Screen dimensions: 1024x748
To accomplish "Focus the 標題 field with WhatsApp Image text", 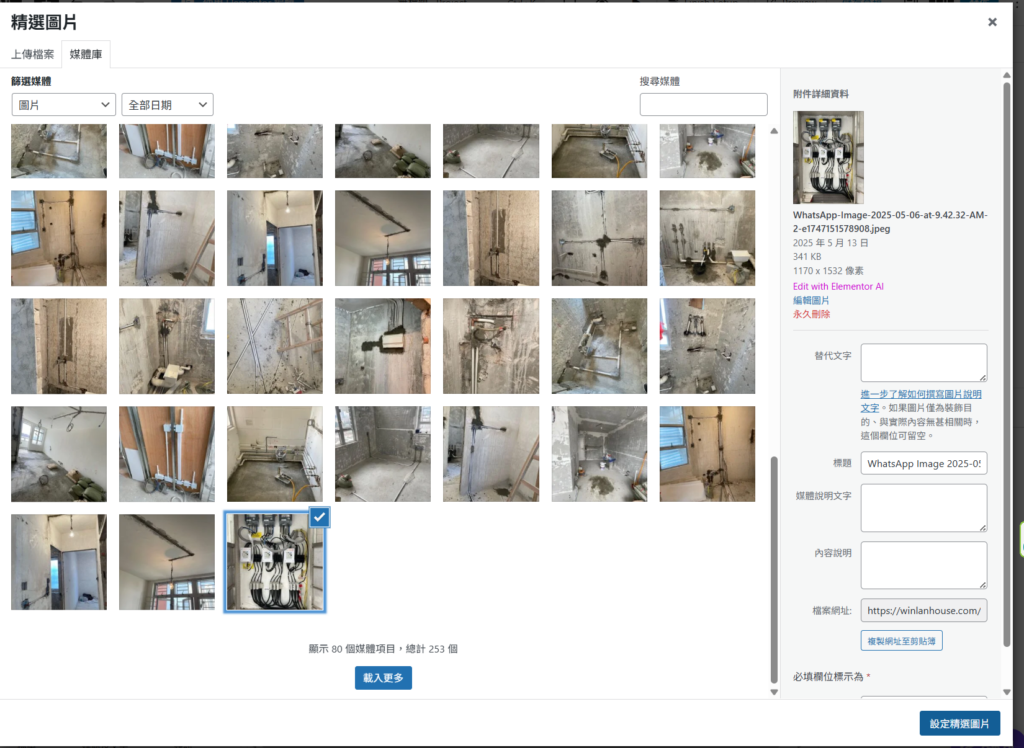I will (923, 464).
